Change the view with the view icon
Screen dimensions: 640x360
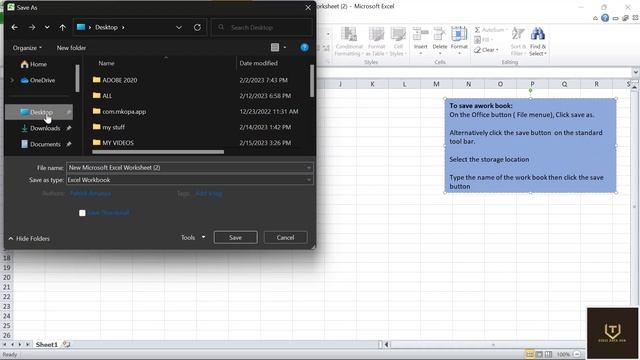[275, 47]
